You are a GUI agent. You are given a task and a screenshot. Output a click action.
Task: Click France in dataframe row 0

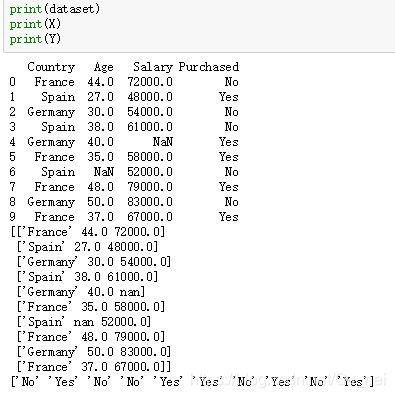pyautogui.click(x=55, y=82)
